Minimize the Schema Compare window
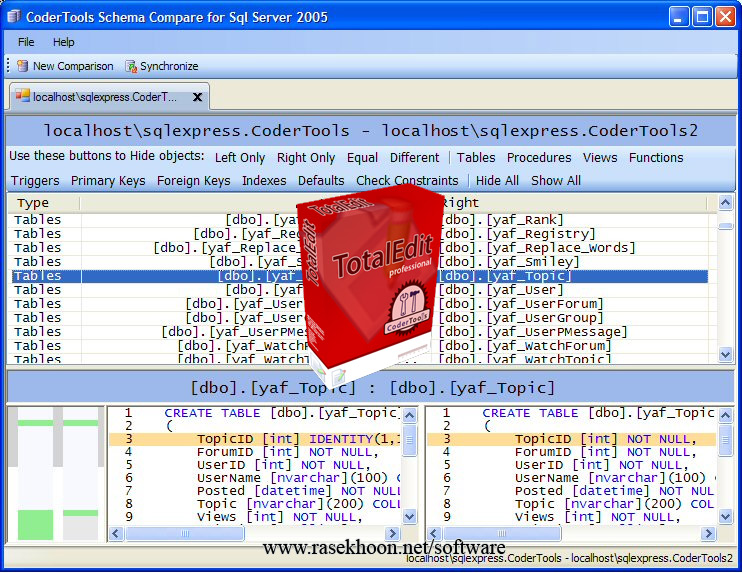 pyautogui.click(x=679, y=17)
